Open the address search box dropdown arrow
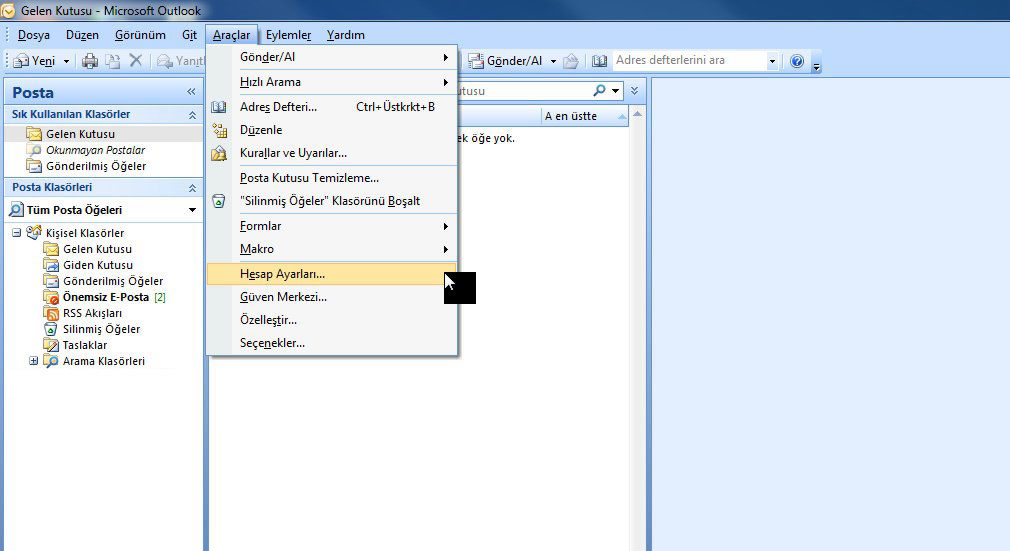 tap(772, 61)
